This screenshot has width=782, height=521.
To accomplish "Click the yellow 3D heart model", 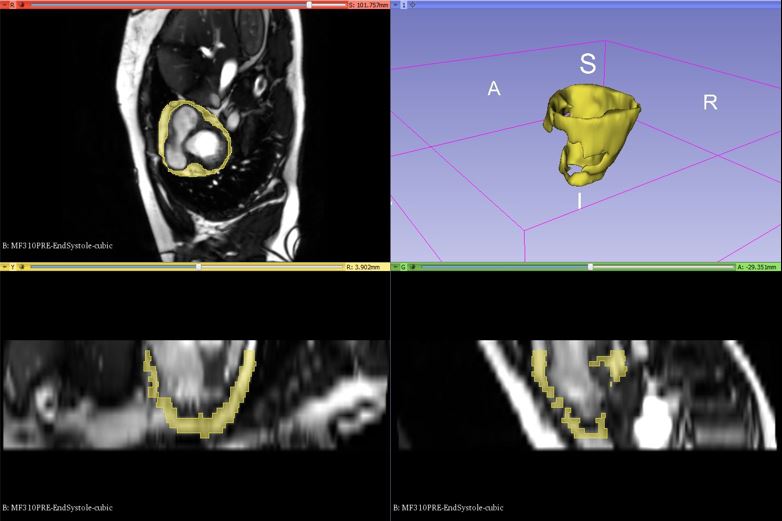I will (x=588, y=130).
